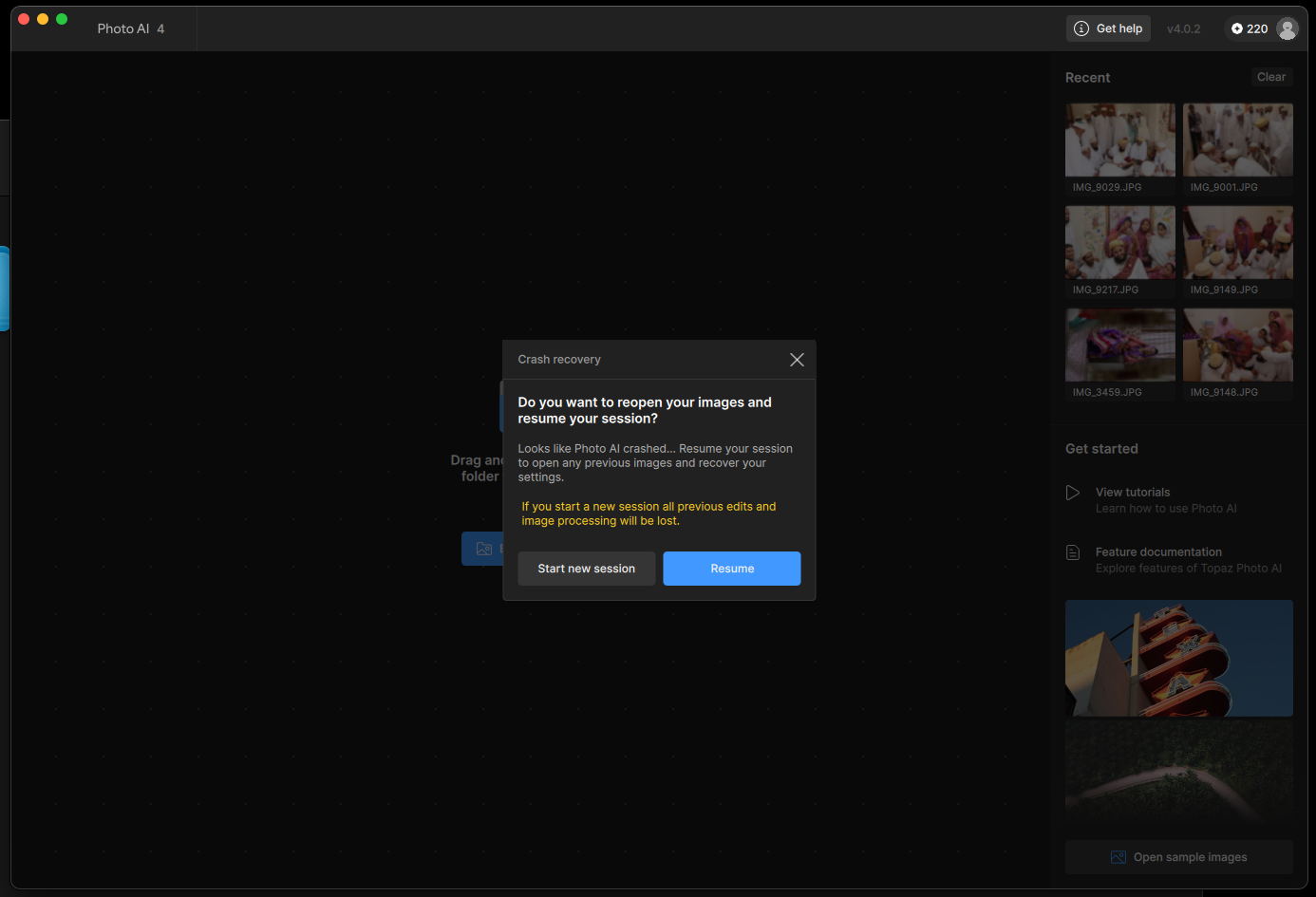1316x897 pixels.
Task: Click the documentation page icon
Action: 1073,552
